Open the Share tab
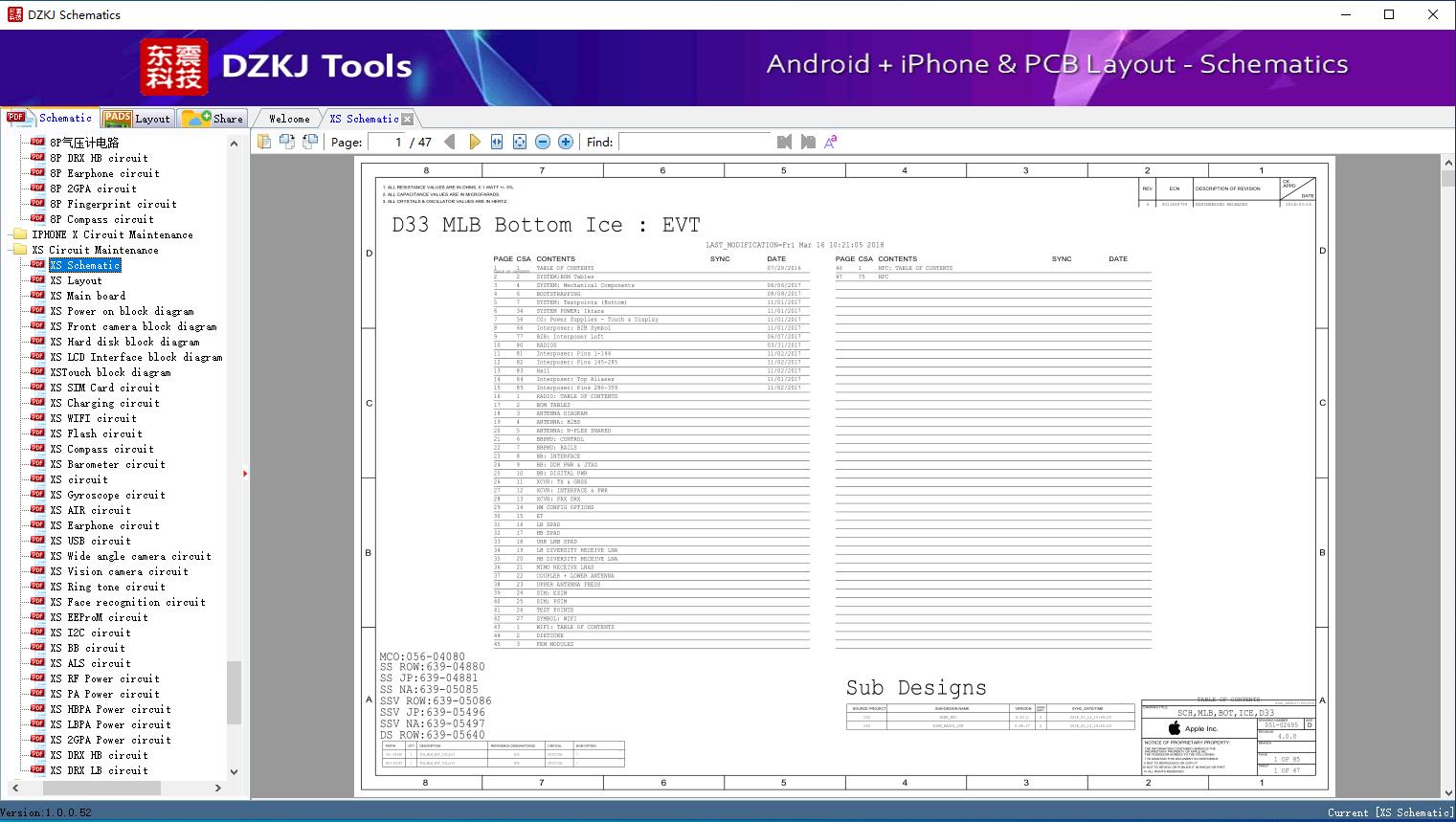The width and height of the screenshot is (1456, 822). [x=213, y=119]
